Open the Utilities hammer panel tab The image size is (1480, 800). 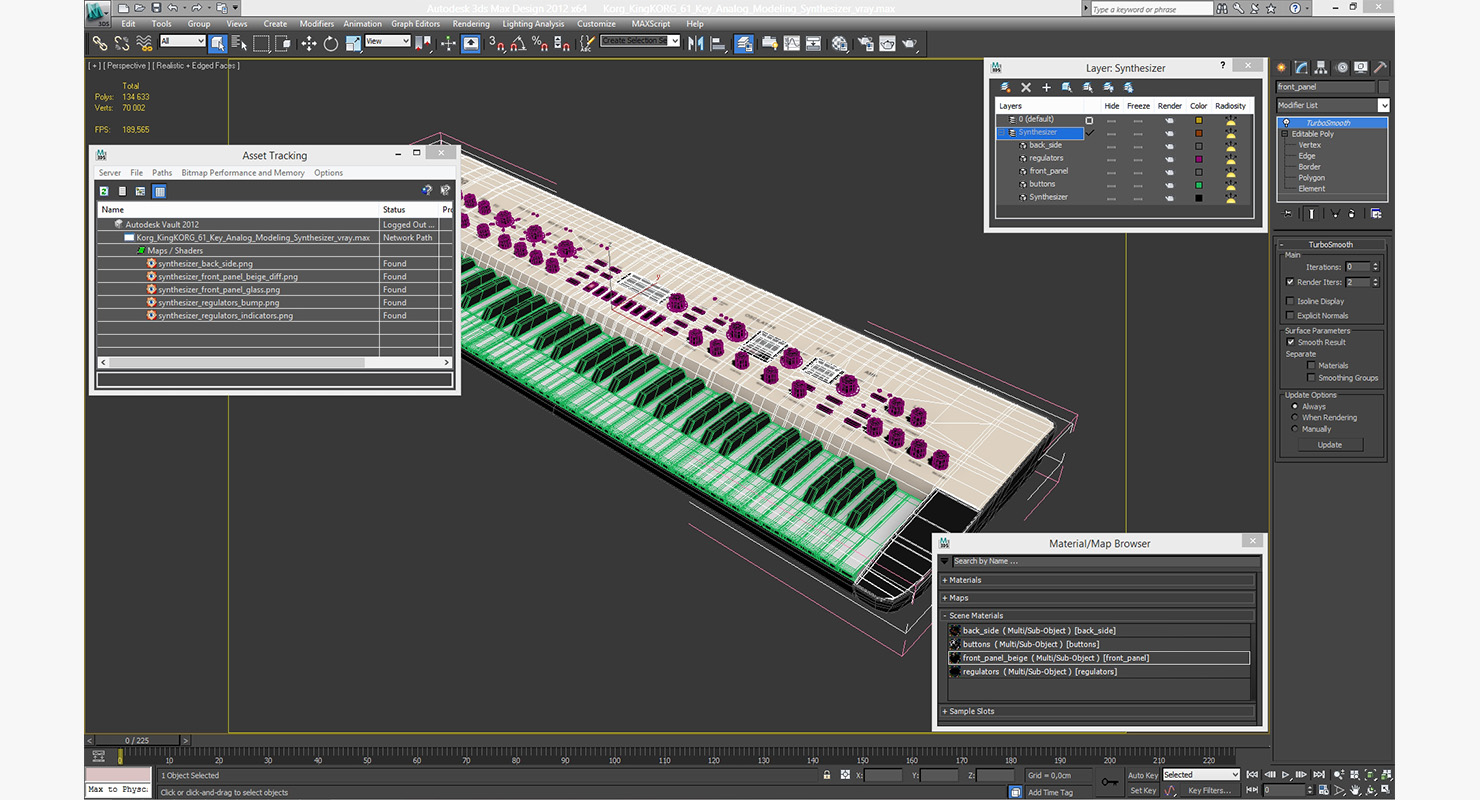coord(1380,67)
